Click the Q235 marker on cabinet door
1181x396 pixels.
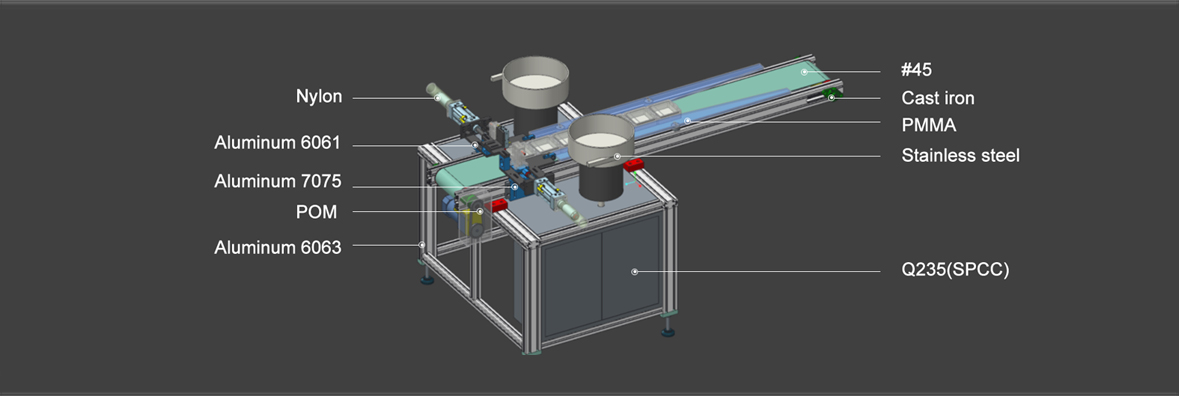coord(634,271)
